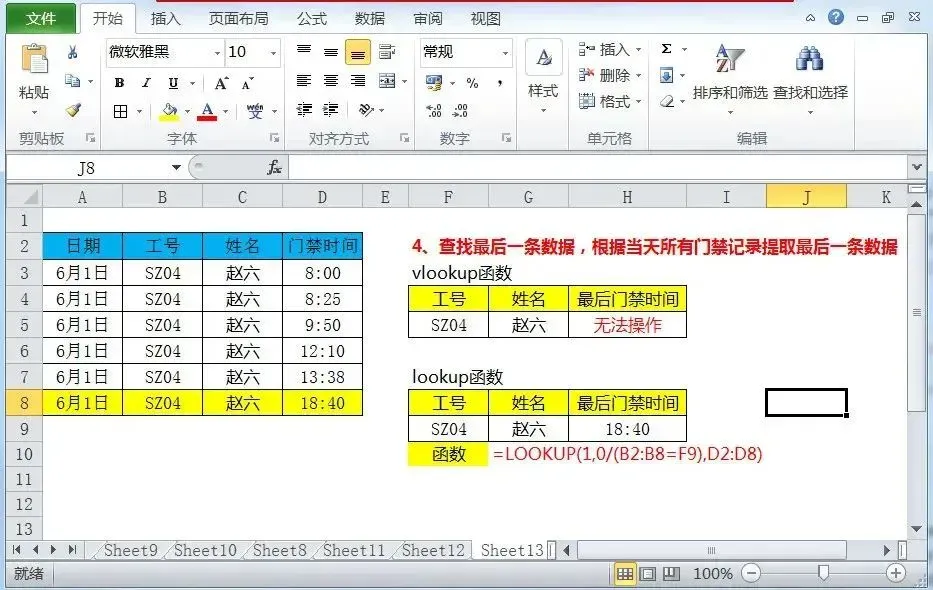Image resolution: width=933 pixels, height=590 pixels.
Task: Click the zoom out minus button
Action: pos(751,573)
